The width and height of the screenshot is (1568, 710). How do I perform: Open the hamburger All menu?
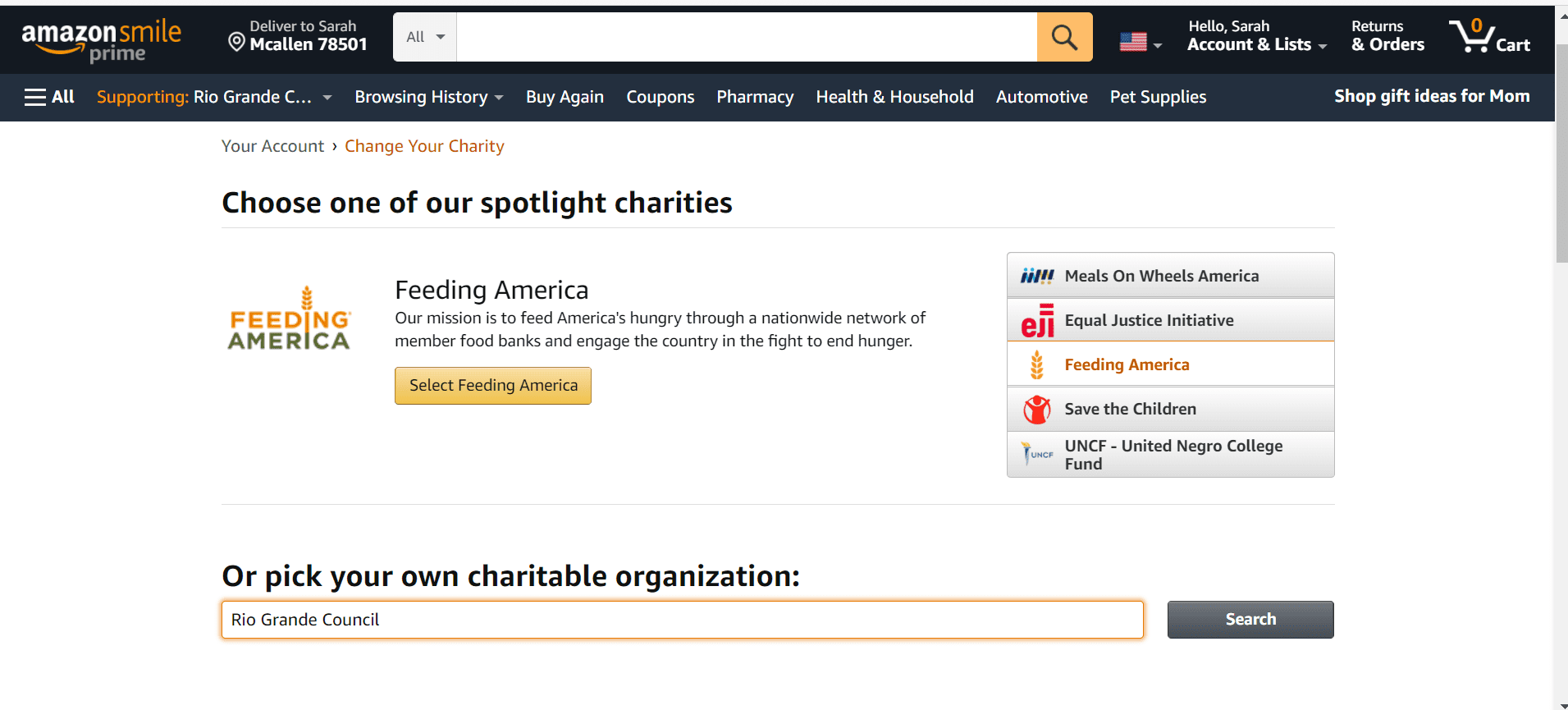tap(49, 97)
